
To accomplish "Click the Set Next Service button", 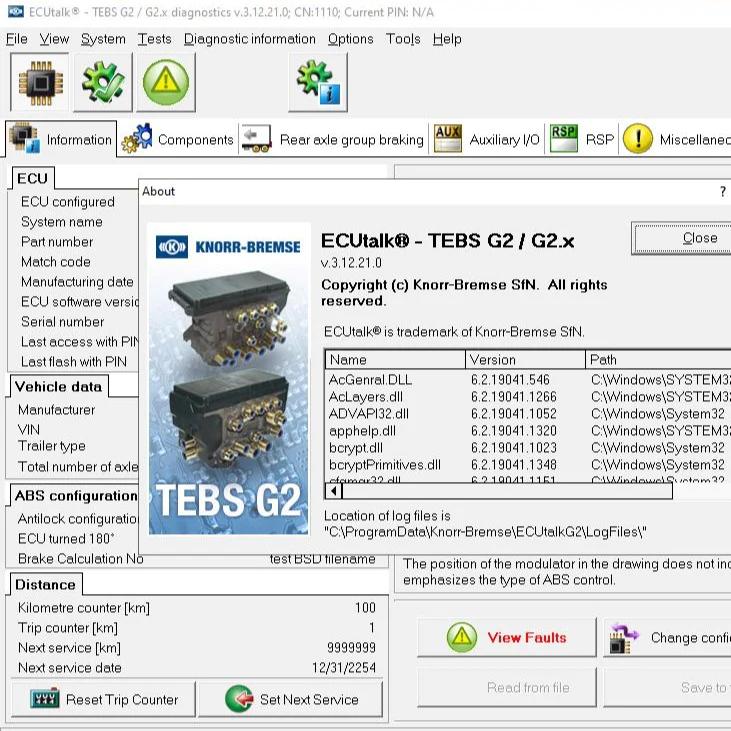I will click(290, 699).
